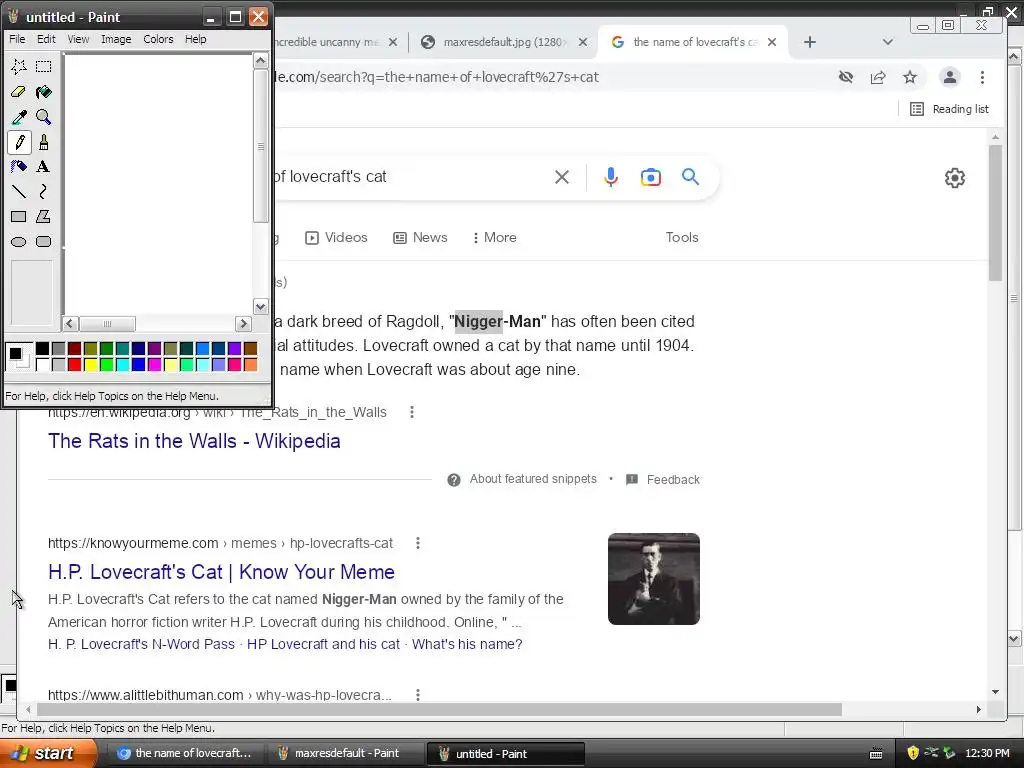Select the Magnifier tool in Paint
1024x768 pixels.
(44, 117)
